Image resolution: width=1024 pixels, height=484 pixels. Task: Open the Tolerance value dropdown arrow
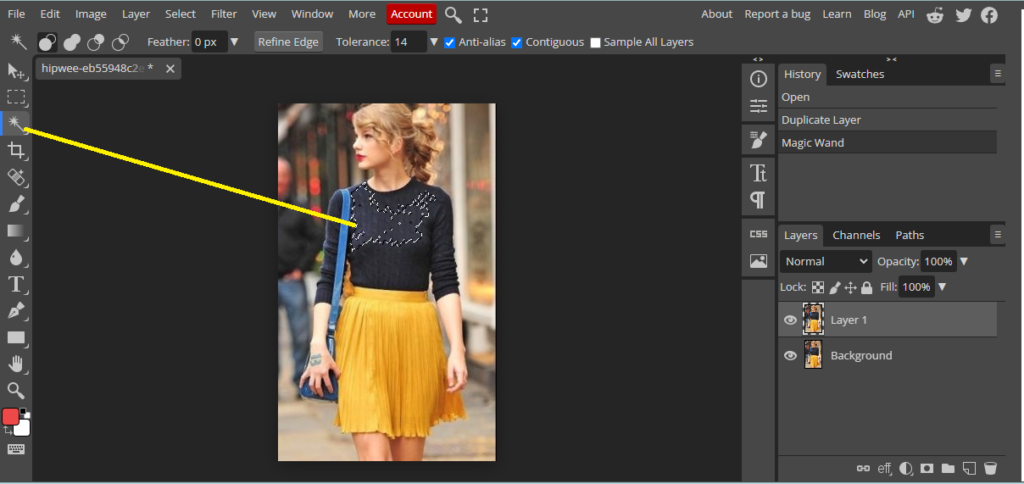pos(434,42)
